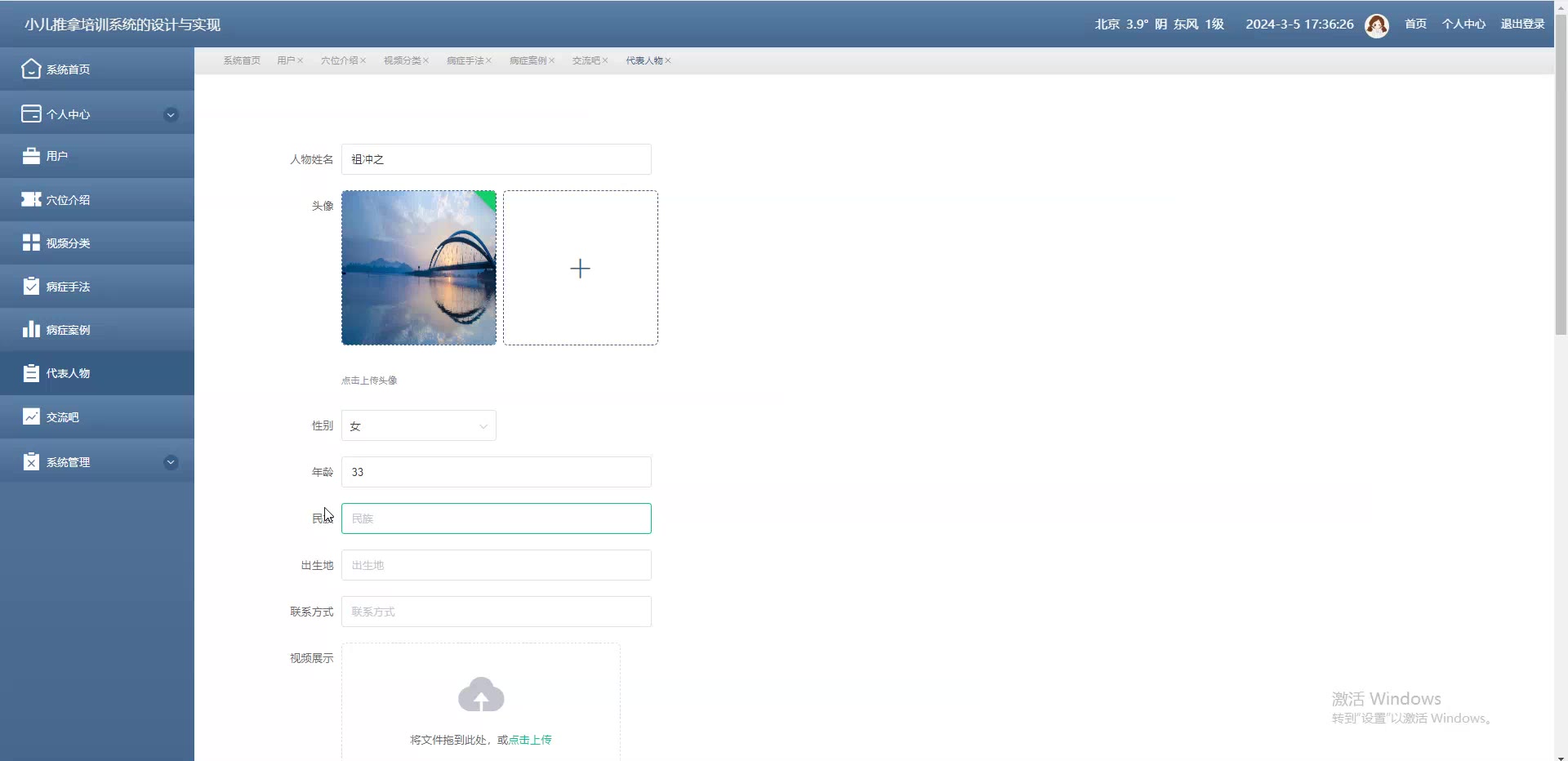Screen dimensions: 1568x761
Task: Open the 性别 dropdown
Action: tap(418, 425)
